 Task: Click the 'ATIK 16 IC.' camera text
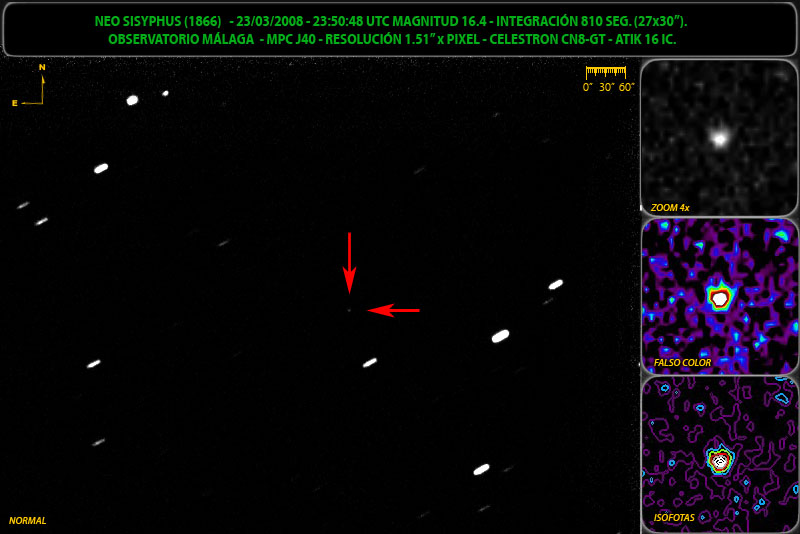tap(645, 39)
